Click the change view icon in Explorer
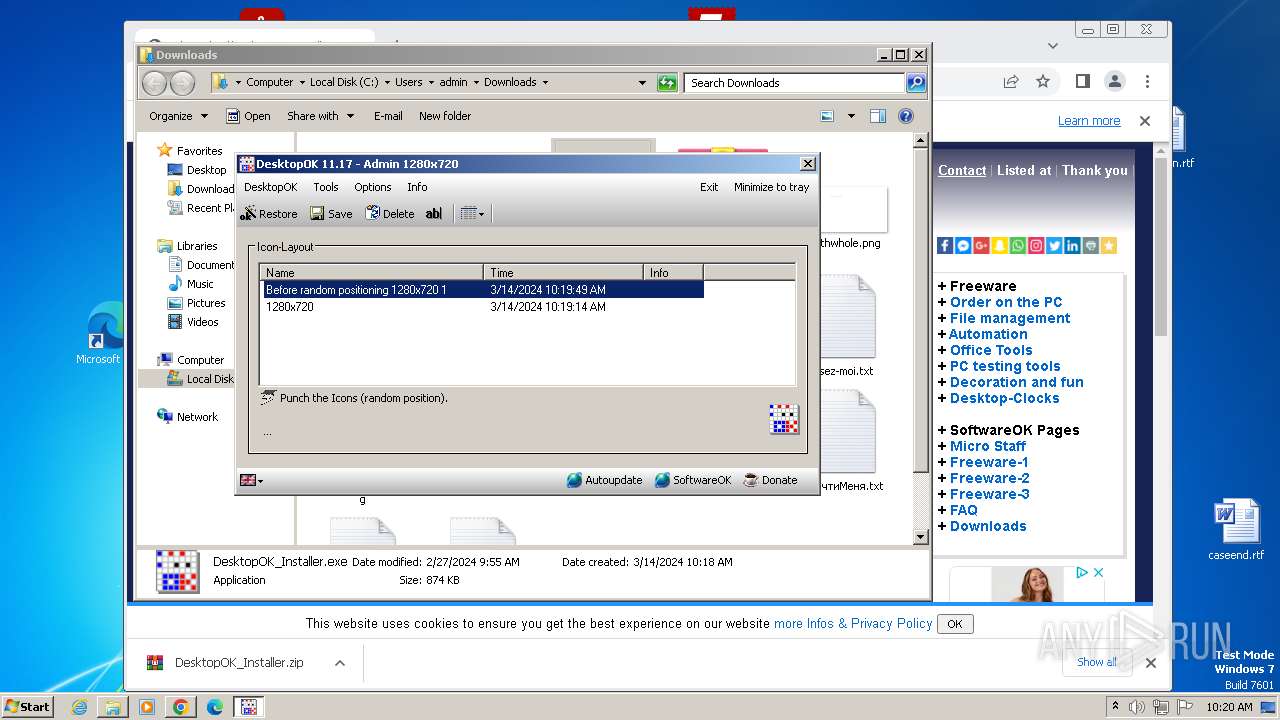Screen dimensions: 1280x720 click(x=827, y=116)
